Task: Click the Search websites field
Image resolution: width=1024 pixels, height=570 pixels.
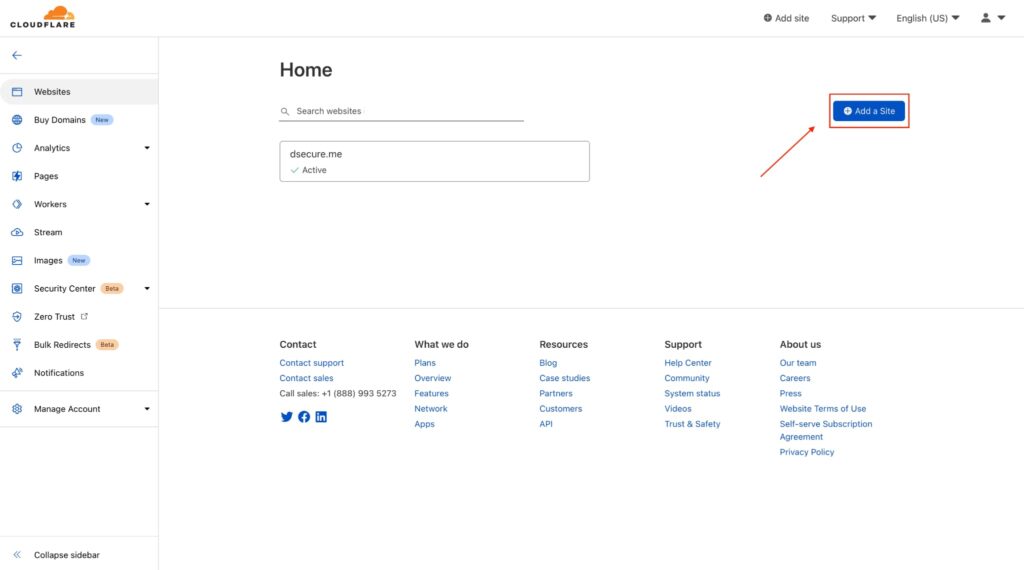Action: pos(402,111)
